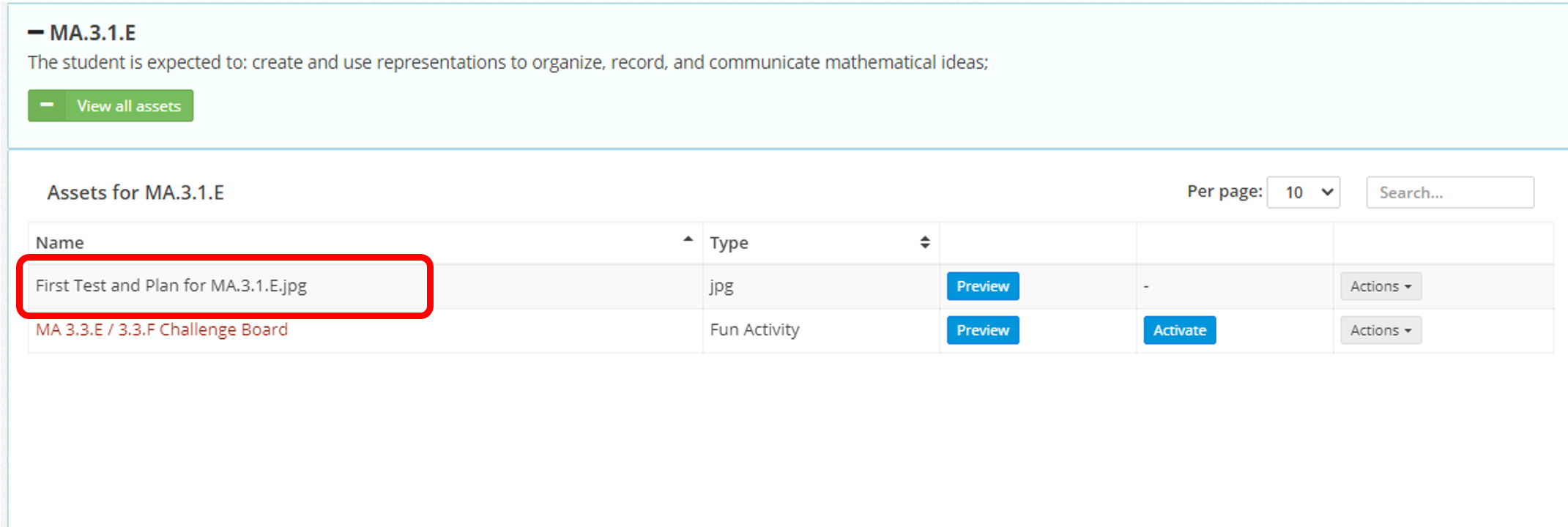The image size is (1568, 527).
Task: Click the Search input field
Action: [1449, 193]
